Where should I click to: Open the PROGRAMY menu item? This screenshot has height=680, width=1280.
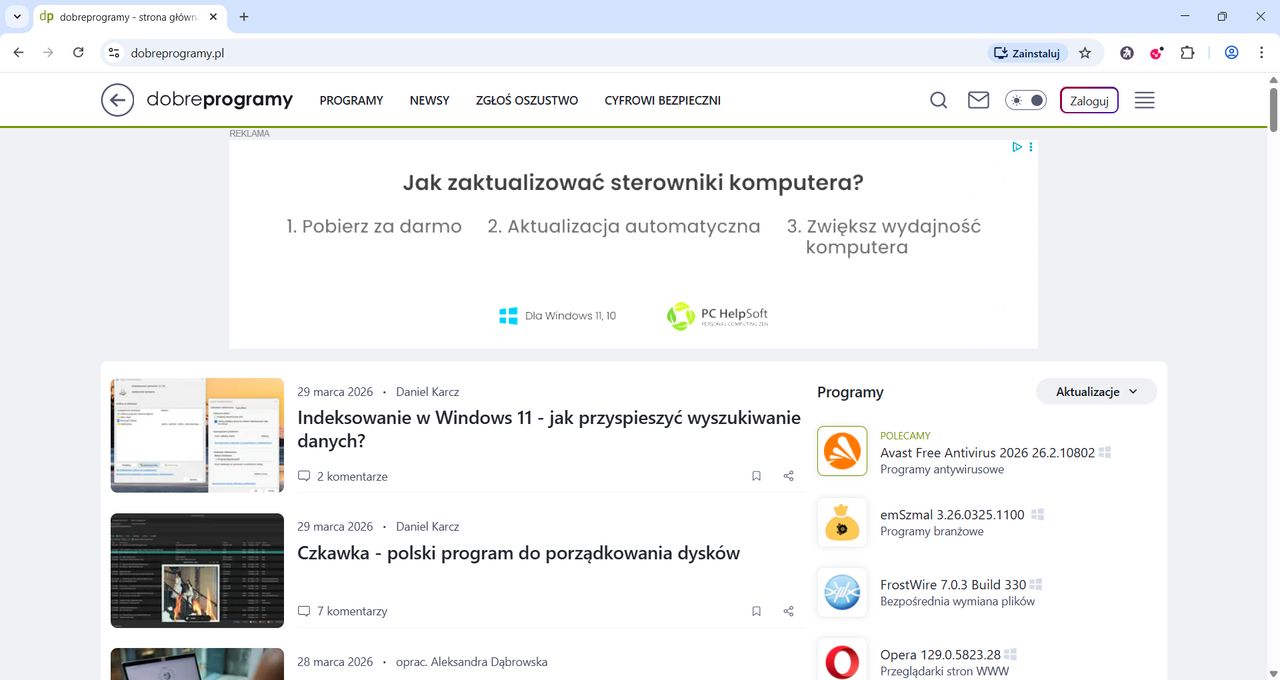(351, 100)
